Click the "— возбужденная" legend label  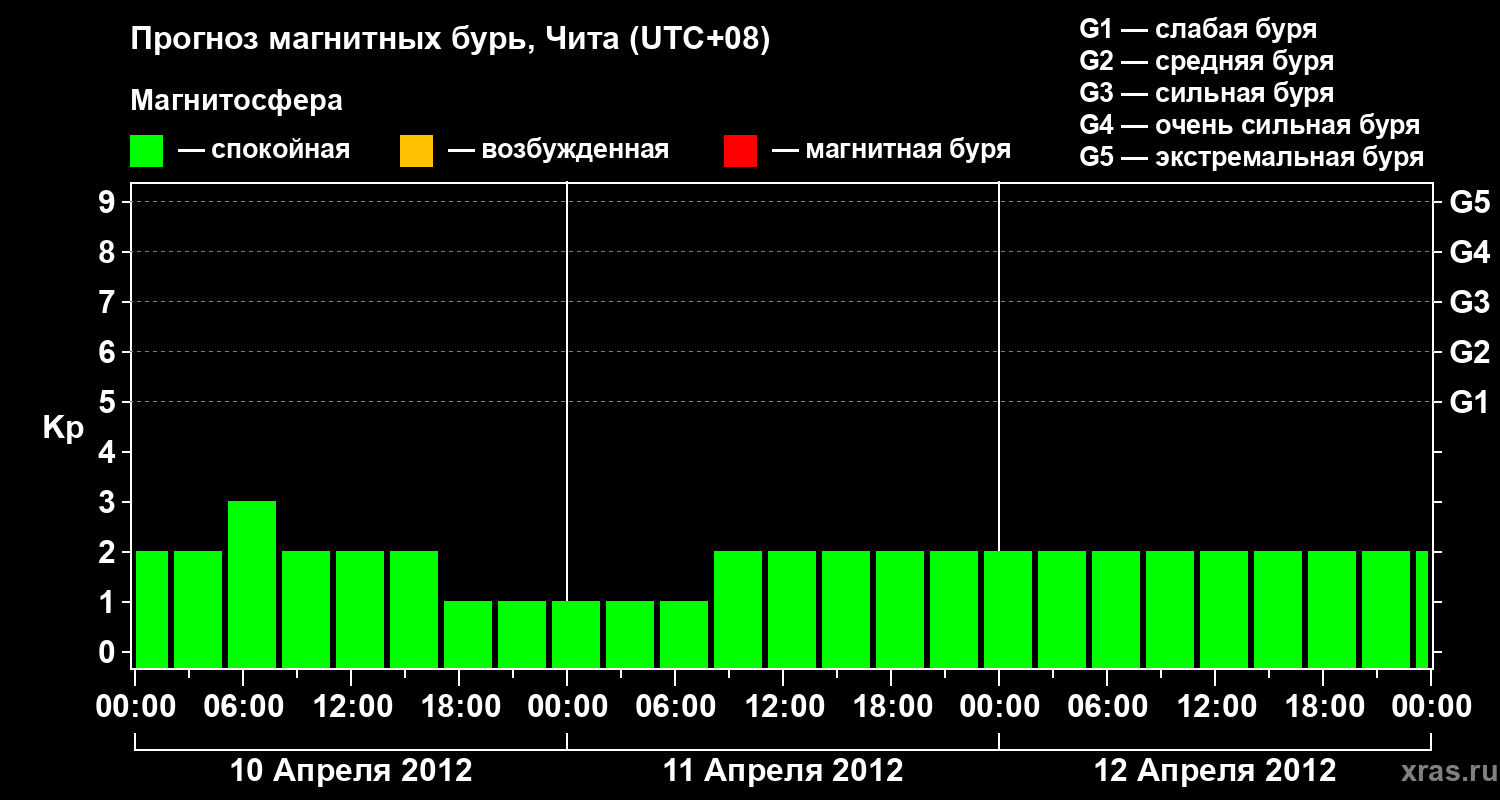(x=558, y=150)
